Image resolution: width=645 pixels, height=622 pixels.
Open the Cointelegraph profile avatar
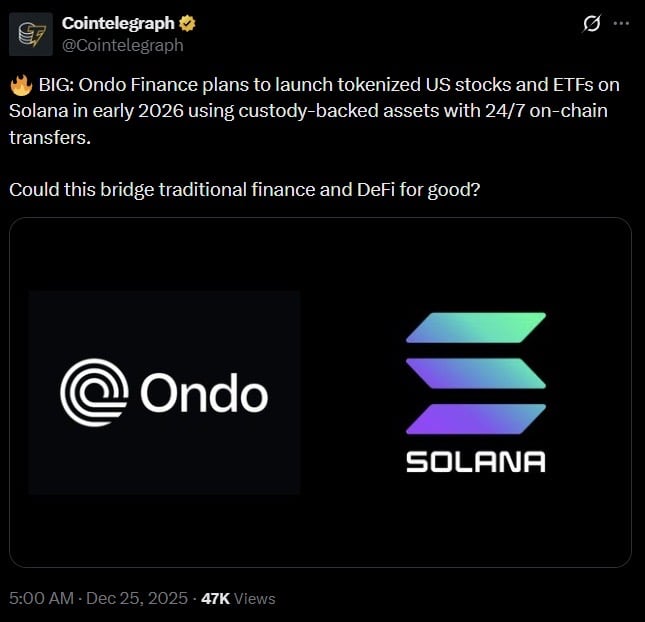[31, 34]
